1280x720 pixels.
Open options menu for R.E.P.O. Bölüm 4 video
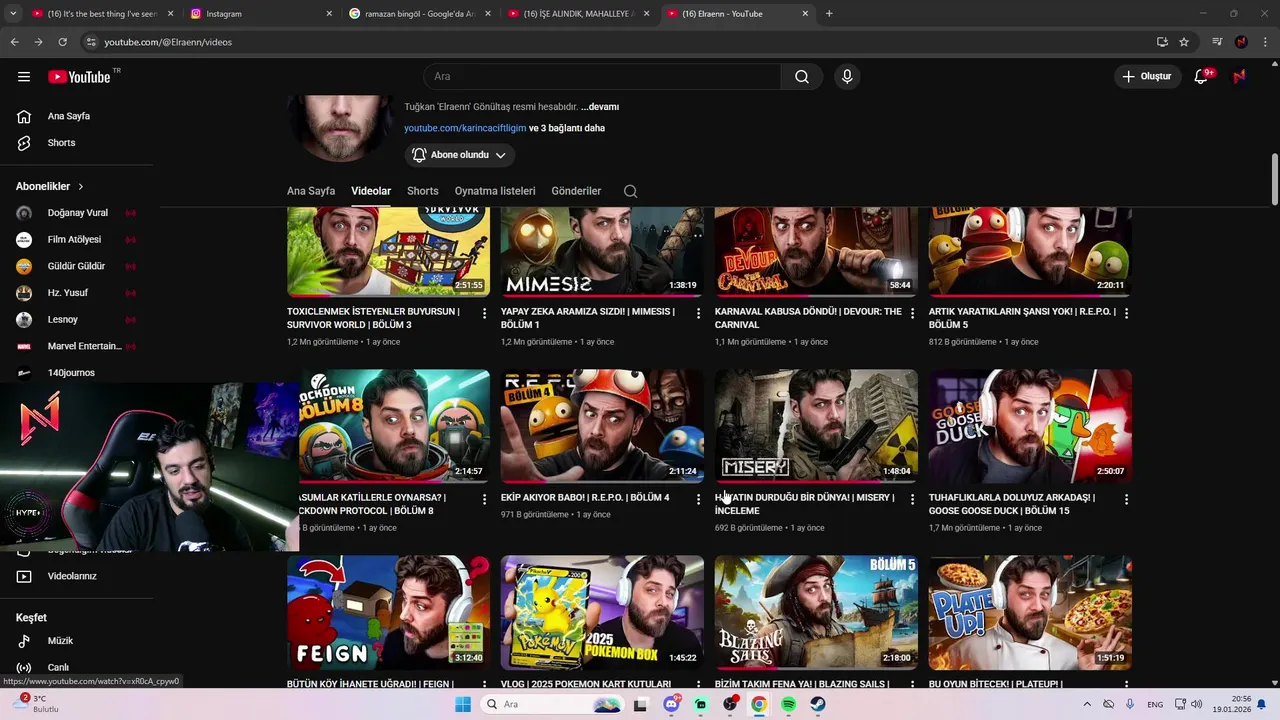(x=698, y=499)
